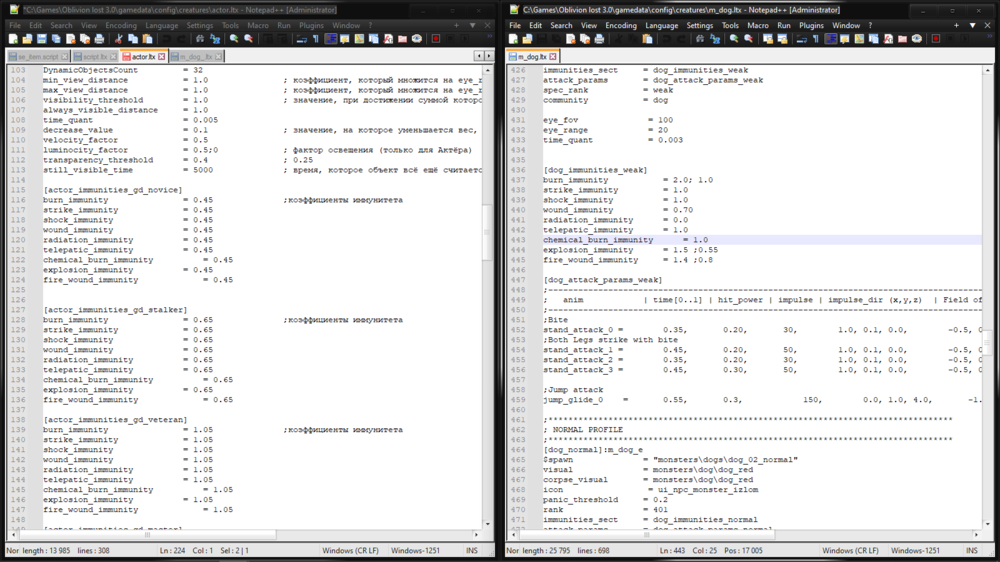The width and height of the screenshot is (1000, 562).
Task: Open Encoding menu in actor.ltx window
Action: pyautogui.click(x=121, y=25)
